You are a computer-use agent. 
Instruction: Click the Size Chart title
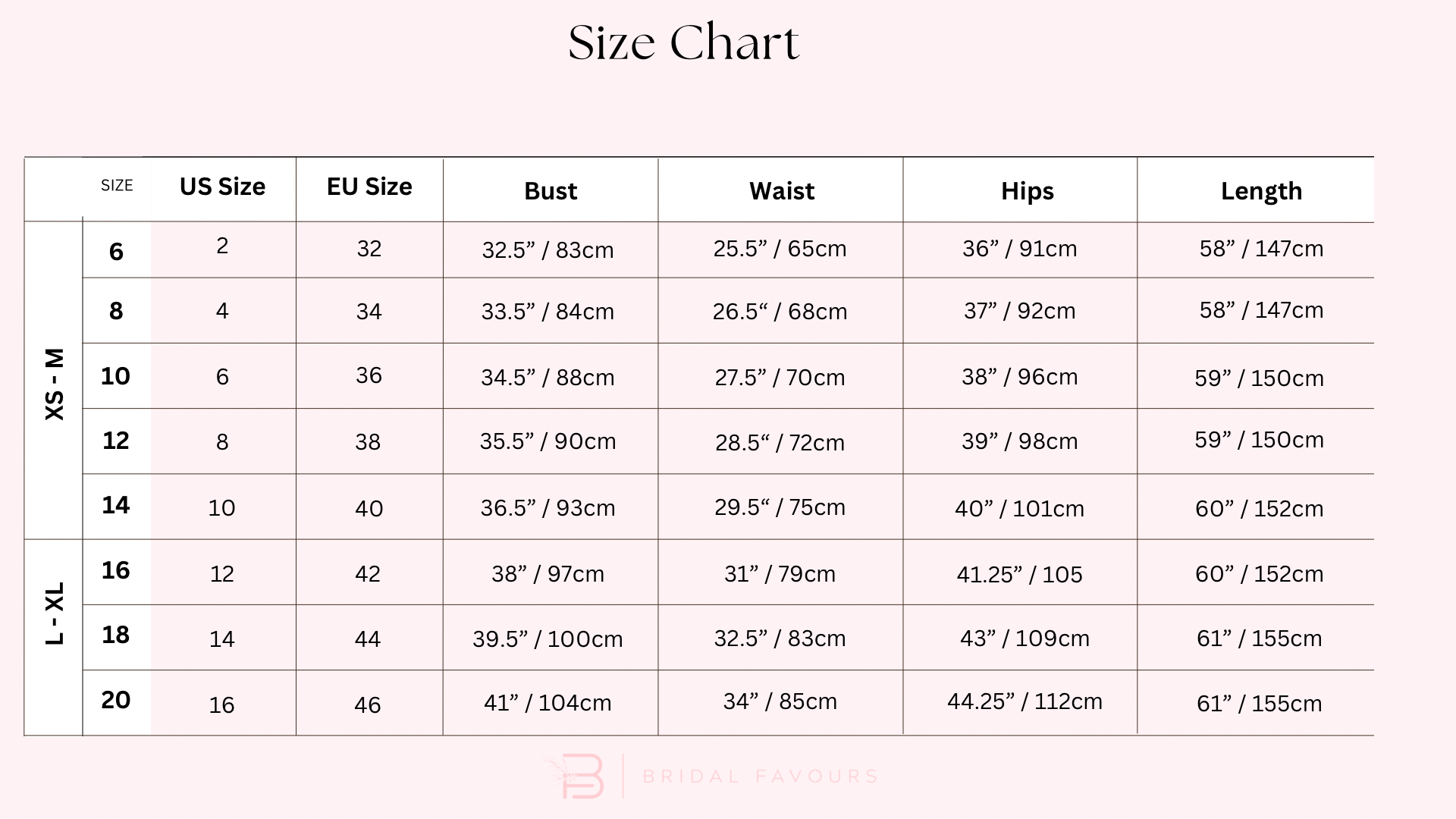683,43
